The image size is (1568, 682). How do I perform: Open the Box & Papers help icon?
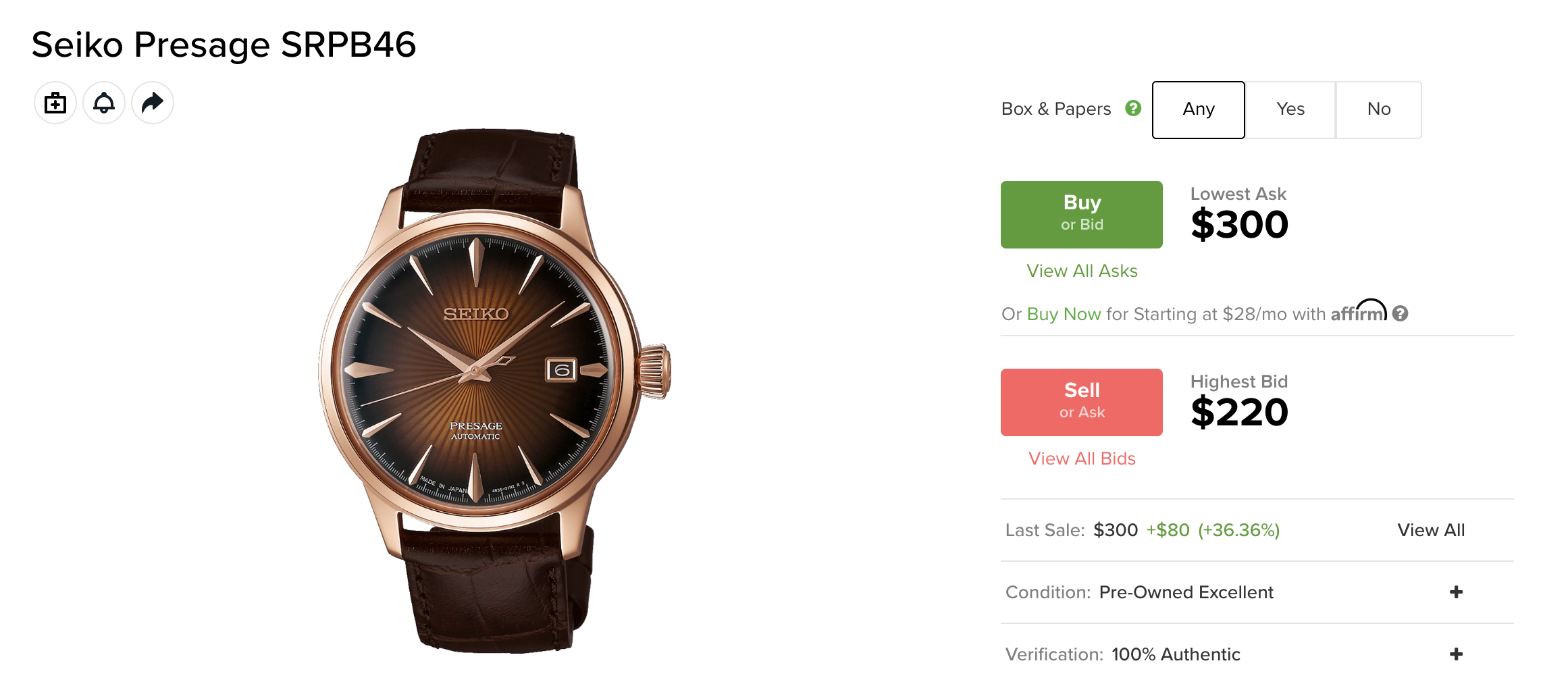pyautogui.click(x=1133, y=108)
